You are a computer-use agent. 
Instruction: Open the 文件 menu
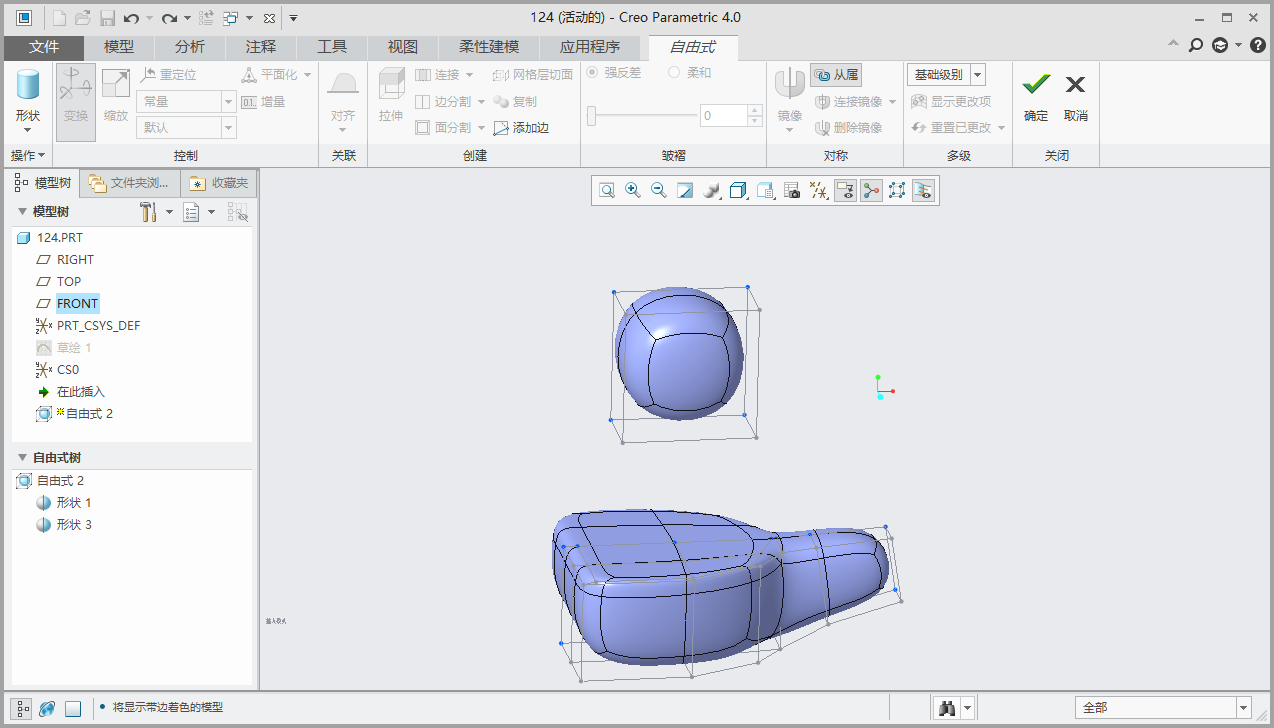(44, 47)
